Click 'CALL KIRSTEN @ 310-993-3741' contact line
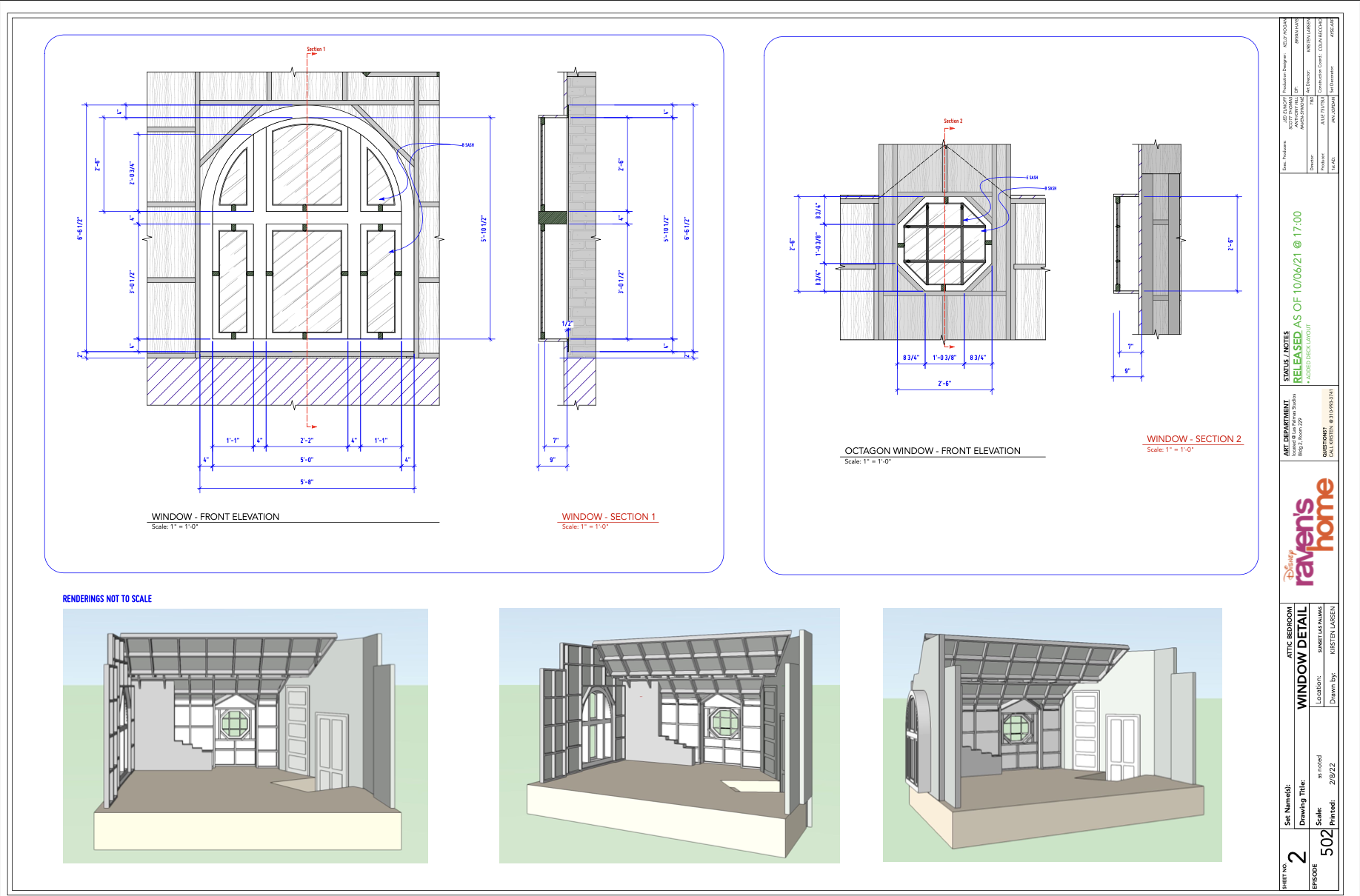Image resolution: width=1360 pixels, height=896 pixels. click(x=1331, y=422)
